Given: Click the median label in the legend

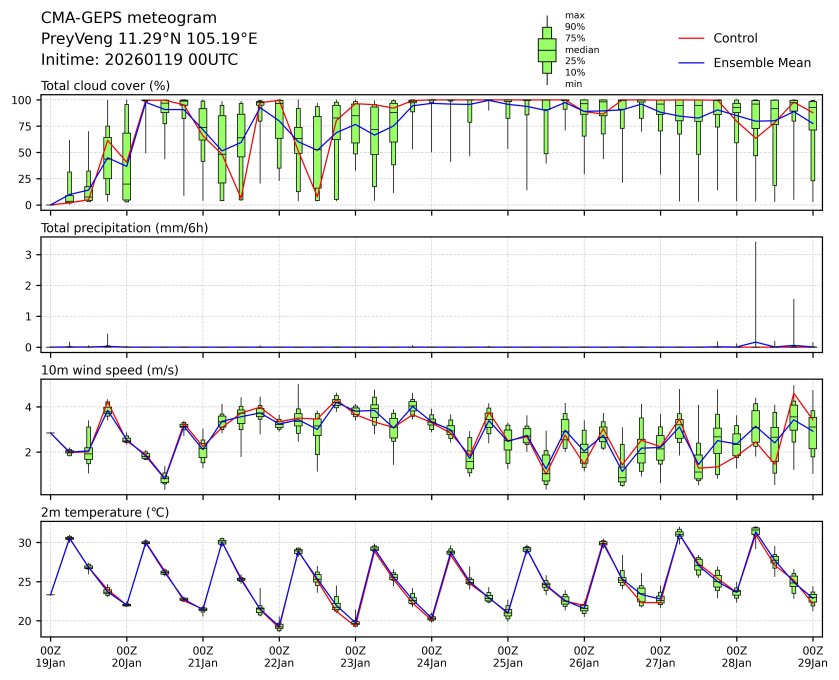Looking at the screenshot, I should click(580, 49).
